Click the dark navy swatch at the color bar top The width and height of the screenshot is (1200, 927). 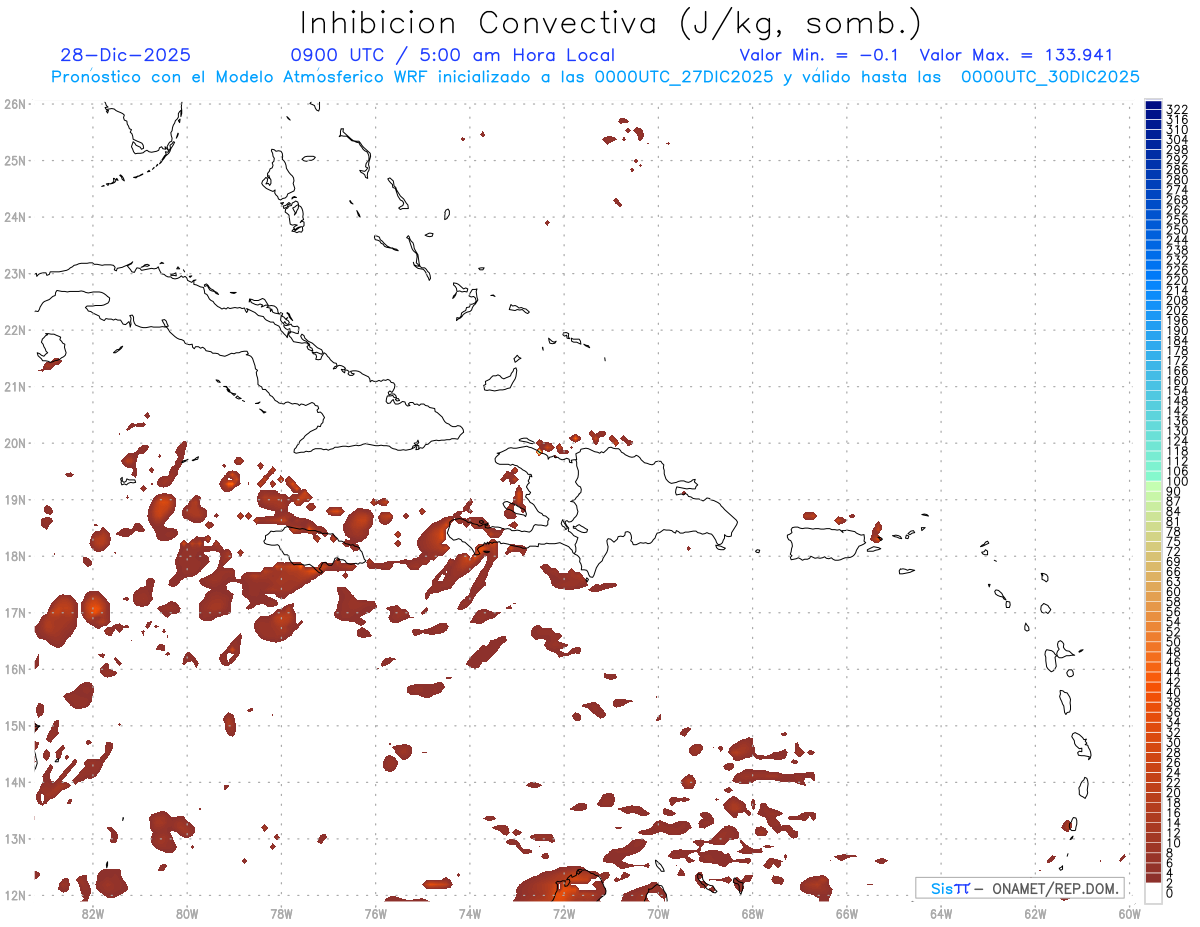click(1154, 105)
